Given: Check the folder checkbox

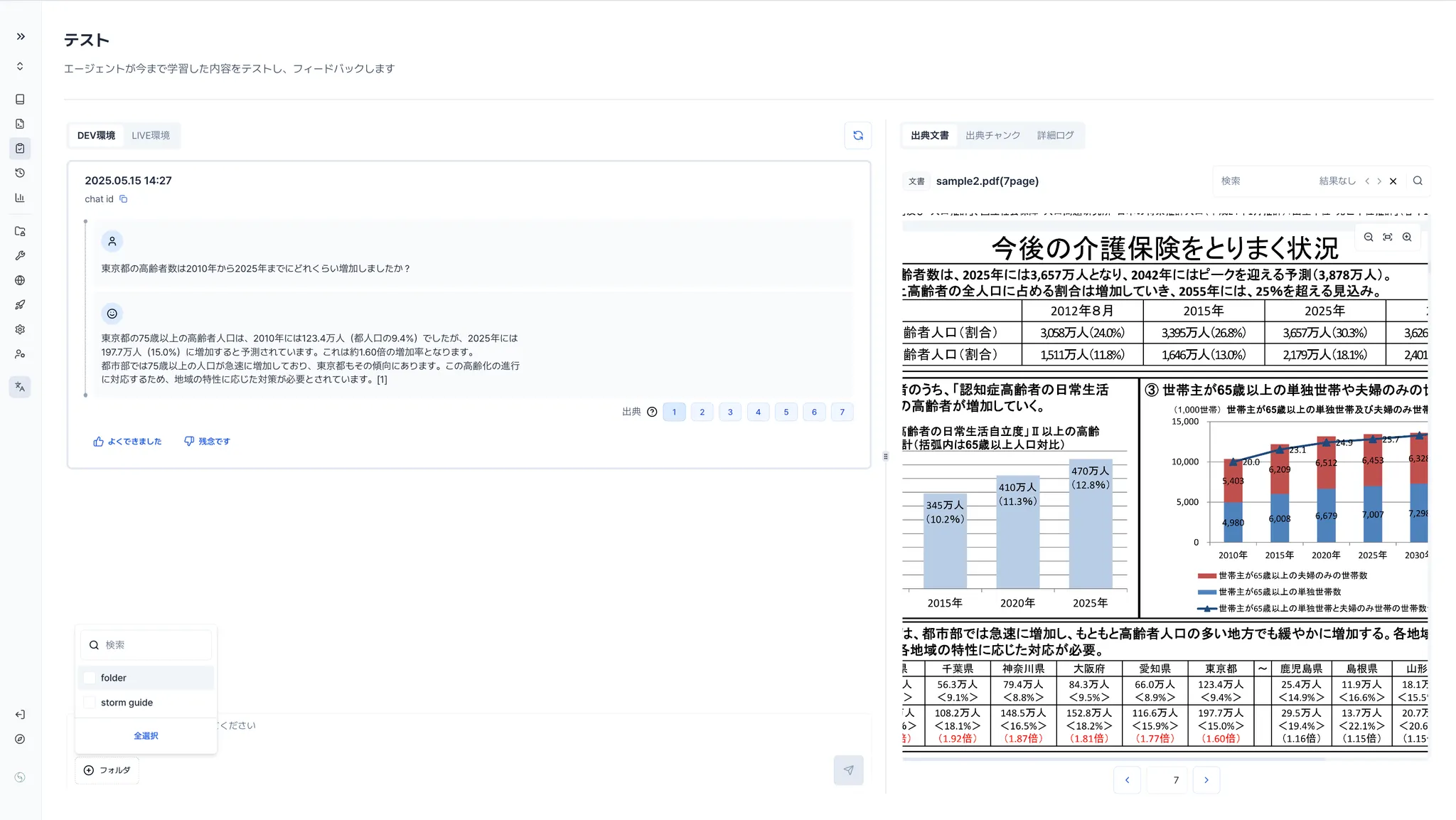Looking at the screenshot, I should coord(90,678).
